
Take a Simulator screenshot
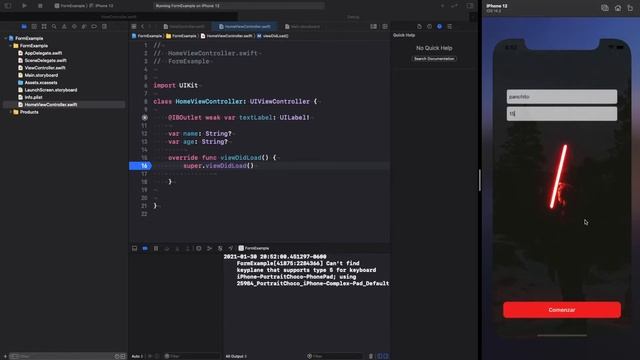605,8
